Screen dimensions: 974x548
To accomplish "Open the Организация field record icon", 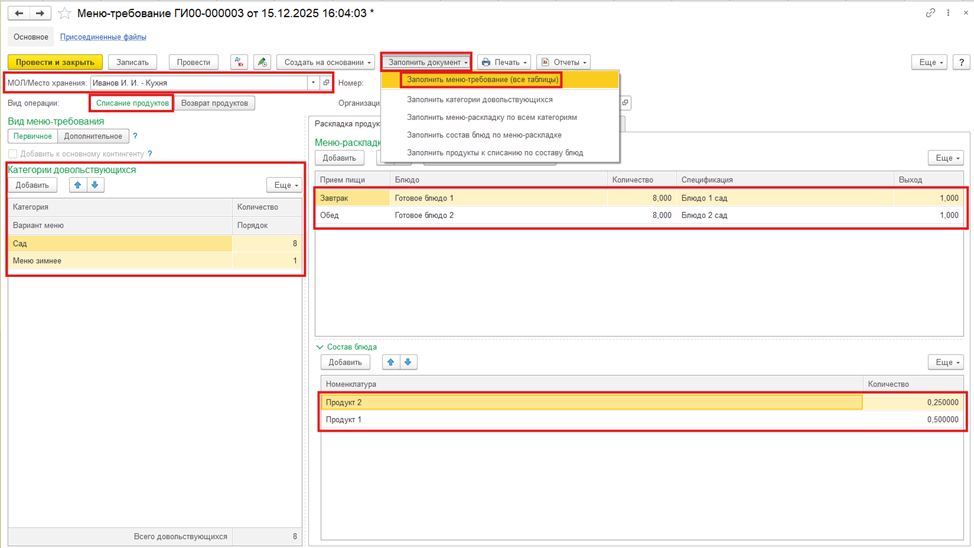I will (x=626, y=103).
